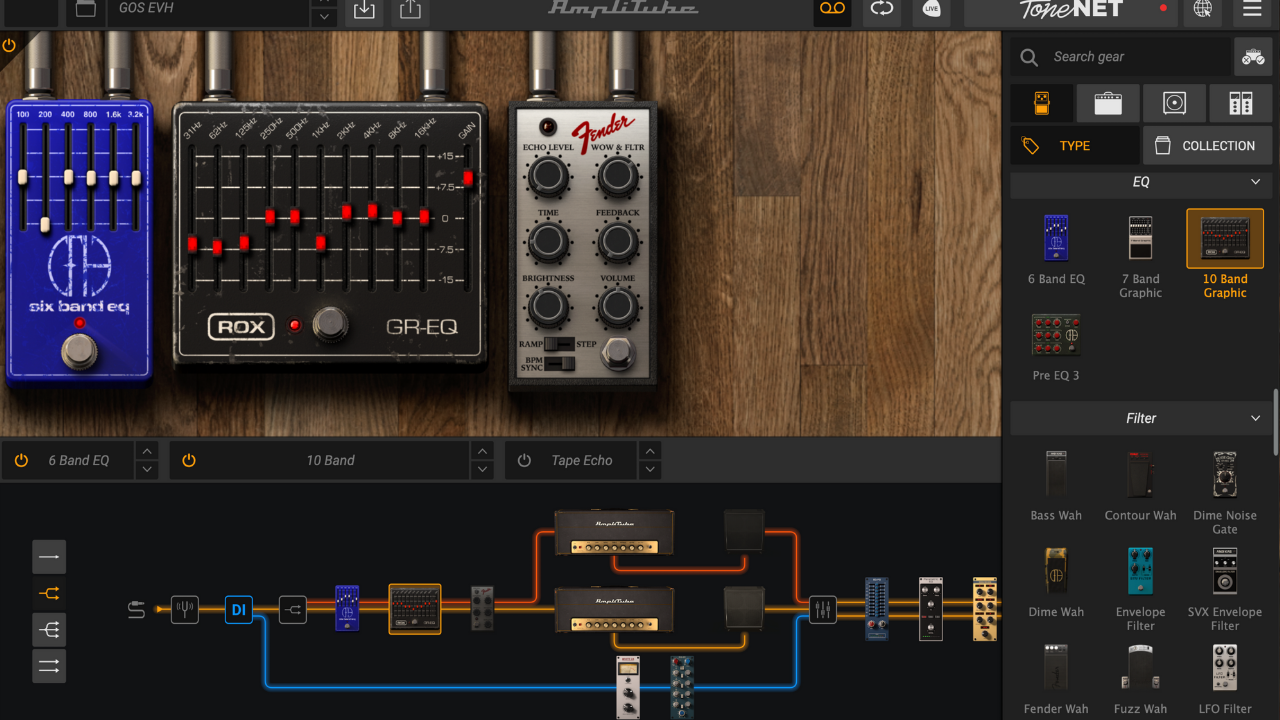Flip the BPM SYNC switch
This screenshot has height=720, width=1280.
pyautogui.click(x=560, y=363)
